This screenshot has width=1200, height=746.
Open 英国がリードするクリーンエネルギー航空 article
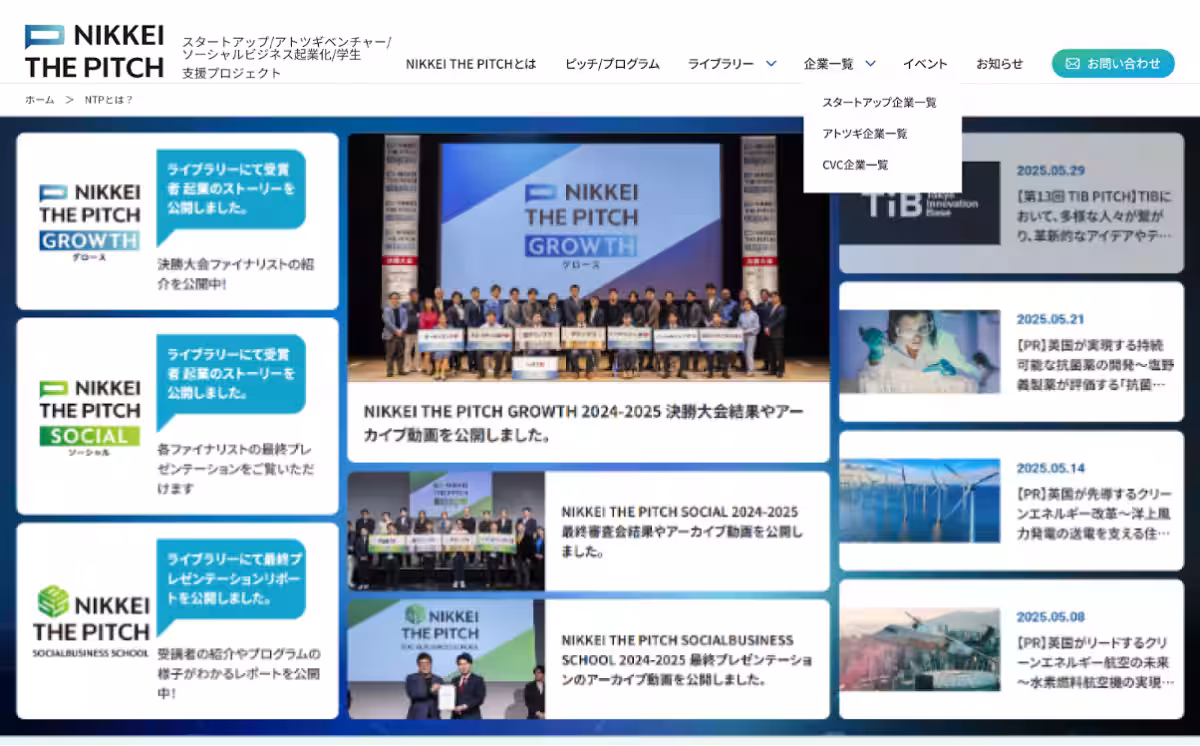pos(1095,662)
